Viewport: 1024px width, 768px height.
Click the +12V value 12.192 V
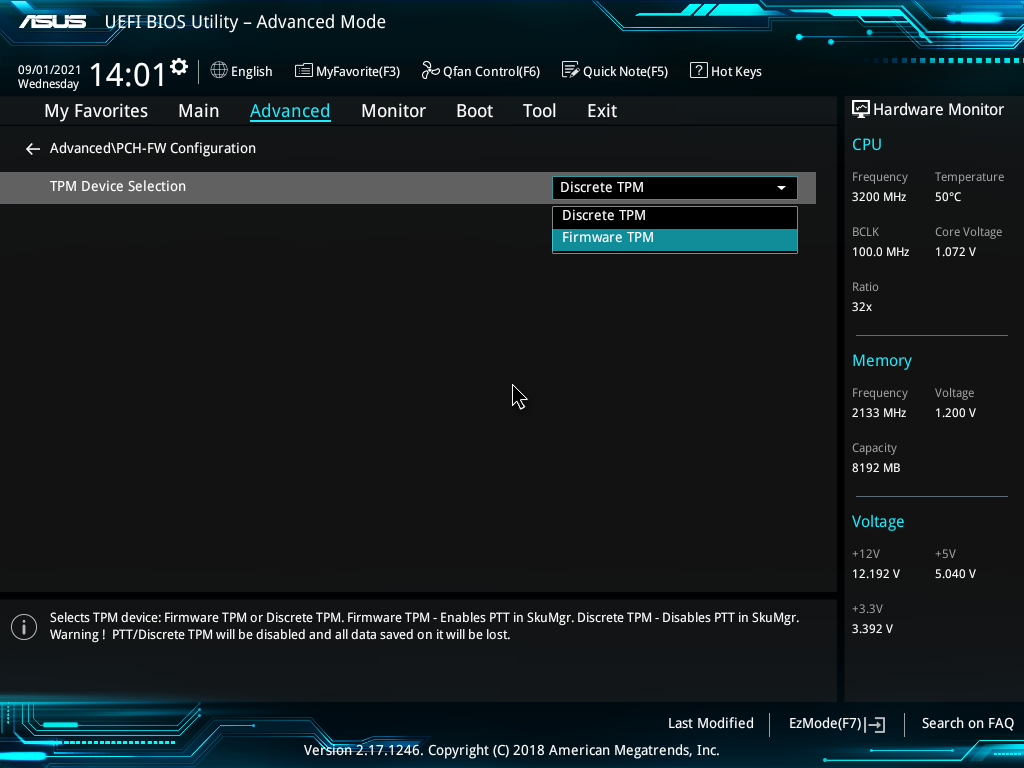pyautogui.click(x=875, y=573)
